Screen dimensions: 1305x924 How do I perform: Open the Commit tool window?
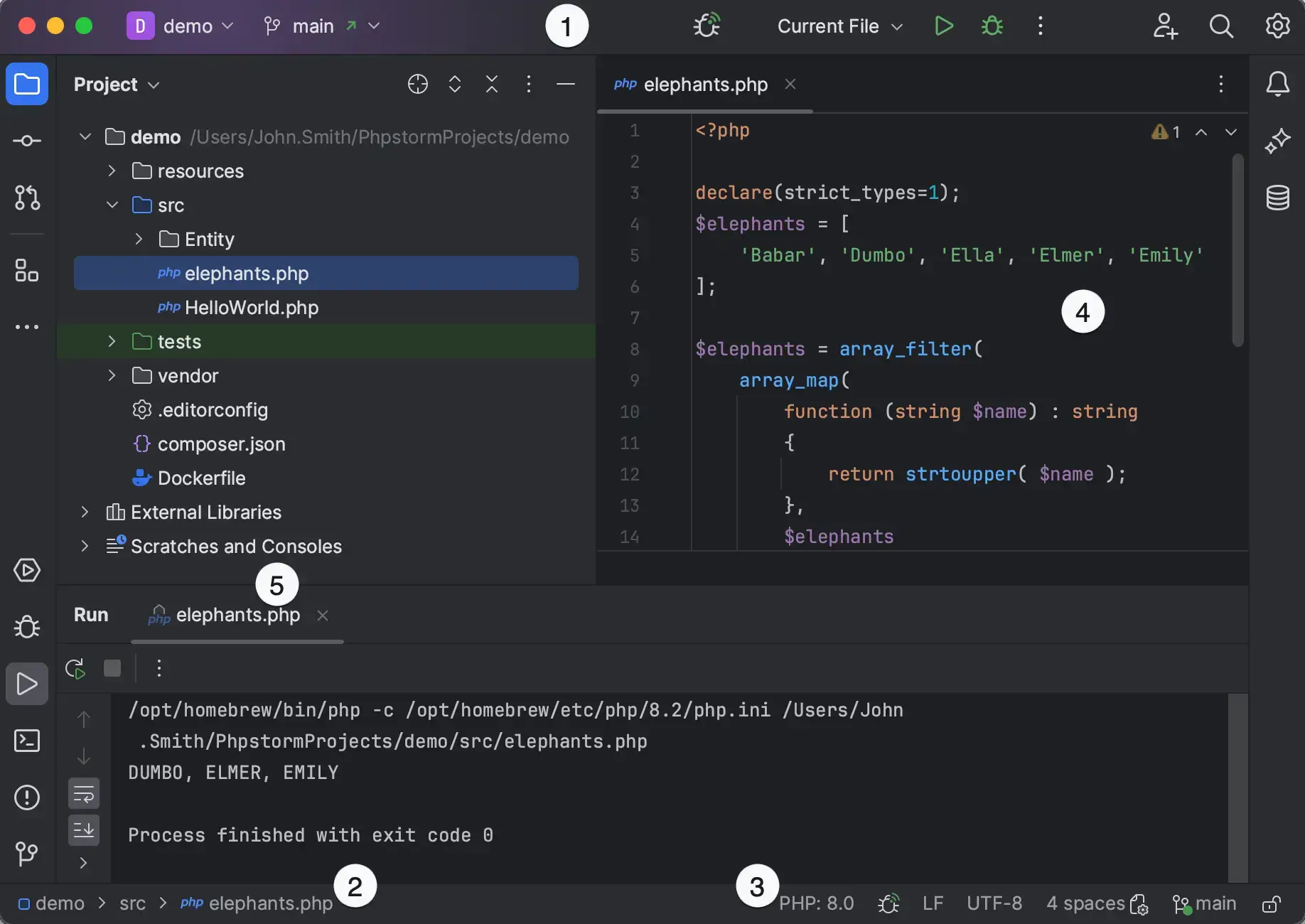pos(27,141)
